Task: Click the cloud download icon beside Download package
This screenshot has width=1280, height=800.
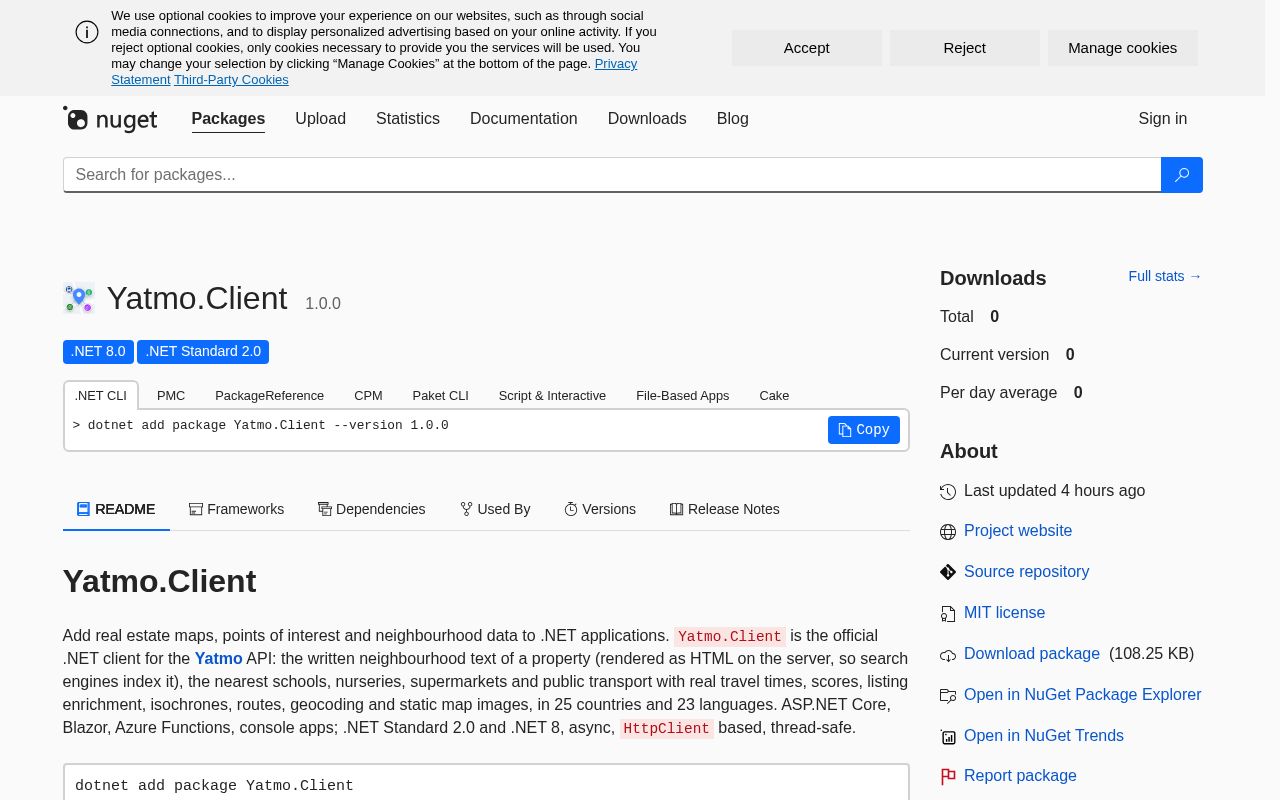Action: pos(948,655)
